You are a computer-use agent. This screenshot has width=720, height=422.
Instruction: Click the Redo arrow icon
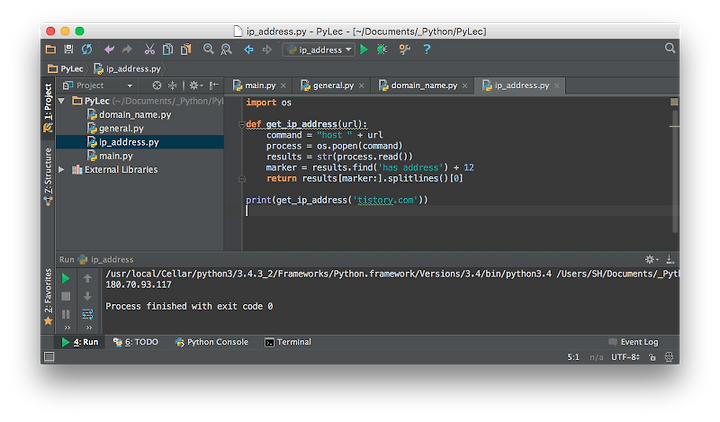pyautogui.click(x=127, y=49)
